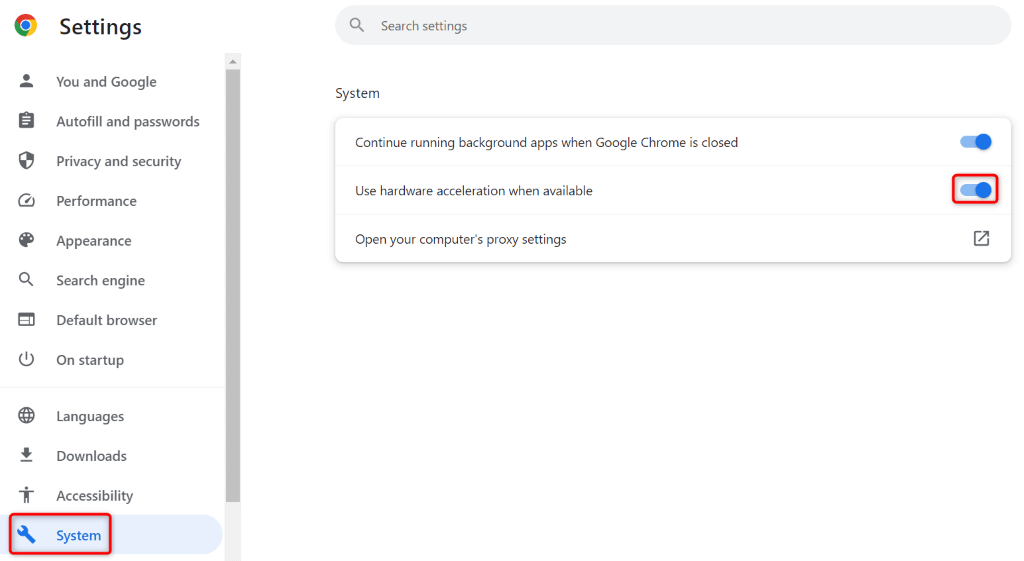The image size is (1024, 561).
Task: Click the speedometer icon for Performance
Action: 26,201
